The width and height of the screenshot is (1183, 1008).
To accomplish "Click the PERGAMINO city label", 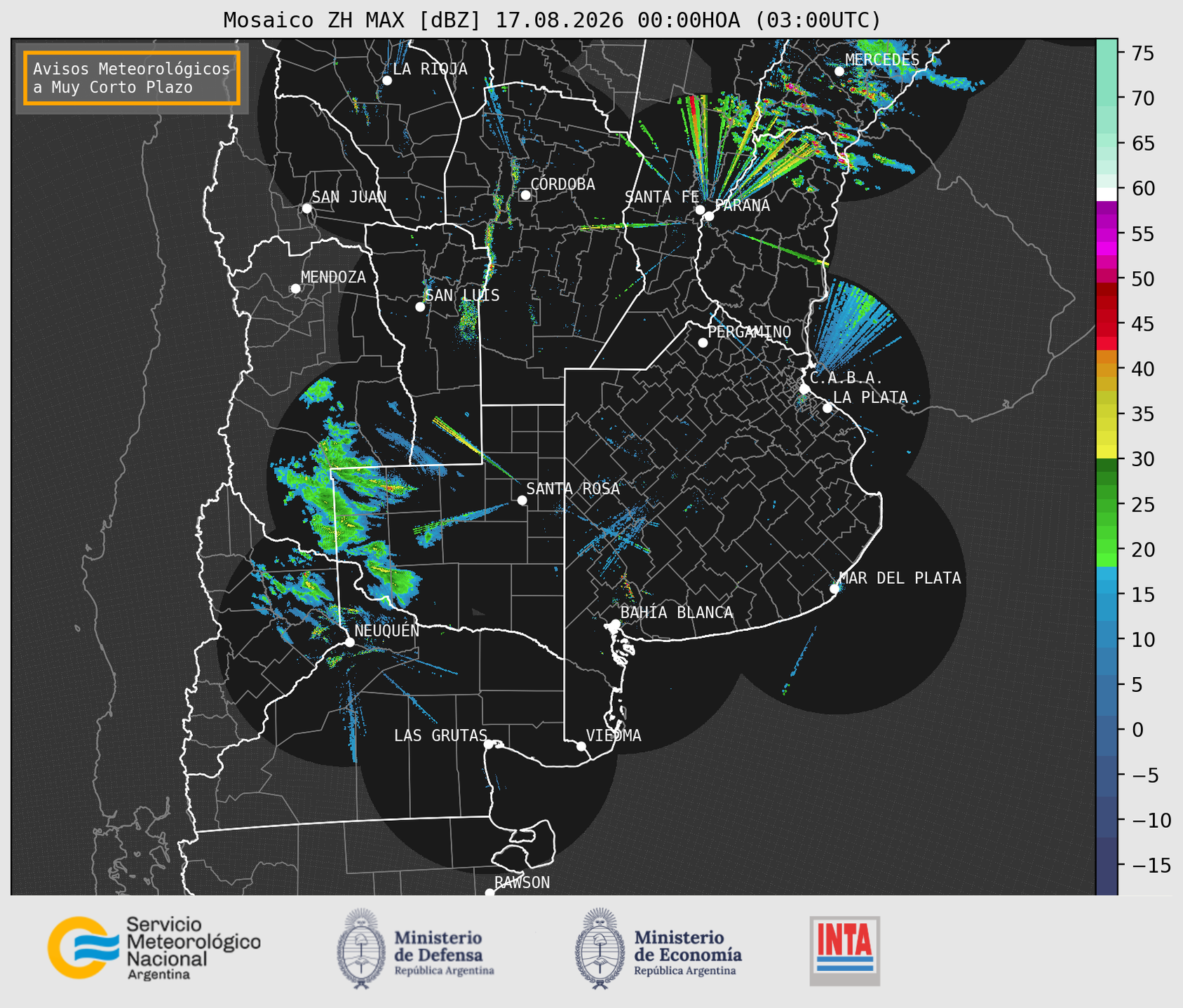I will coord(750,332).
